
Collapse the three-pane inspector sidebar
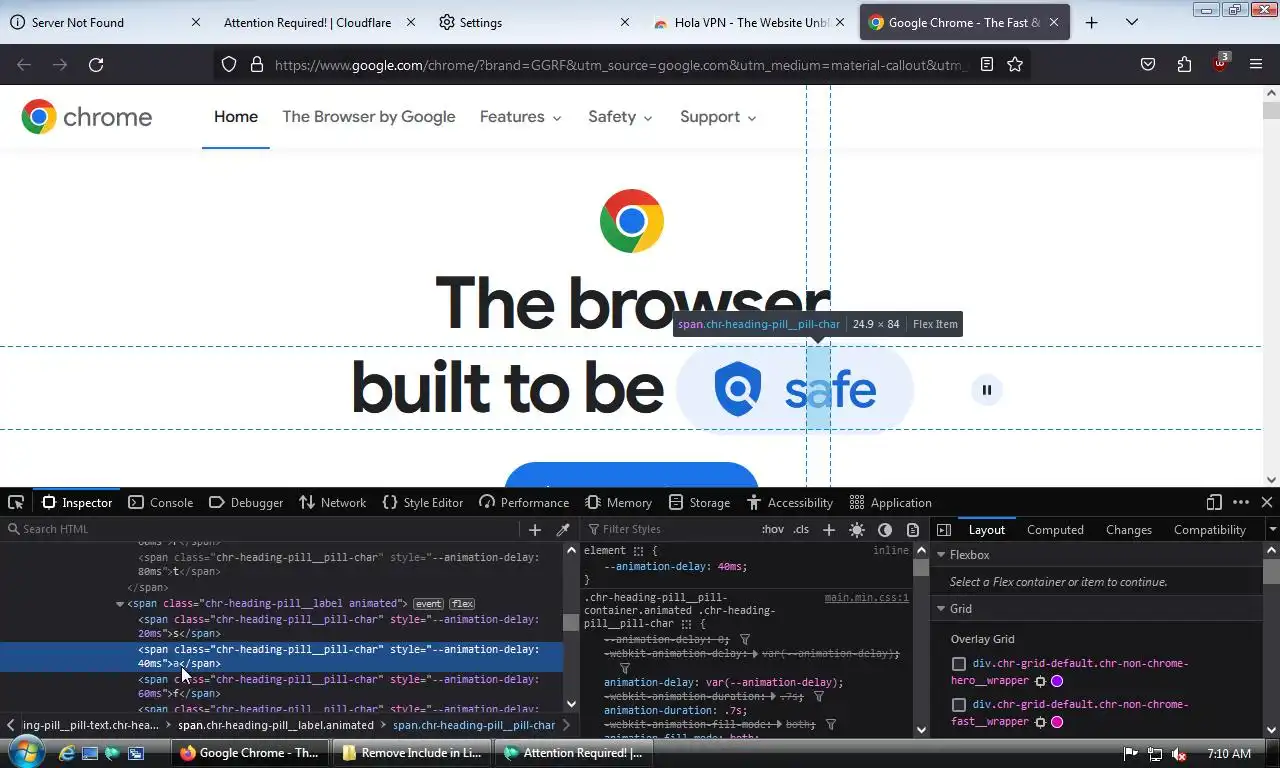944,530
